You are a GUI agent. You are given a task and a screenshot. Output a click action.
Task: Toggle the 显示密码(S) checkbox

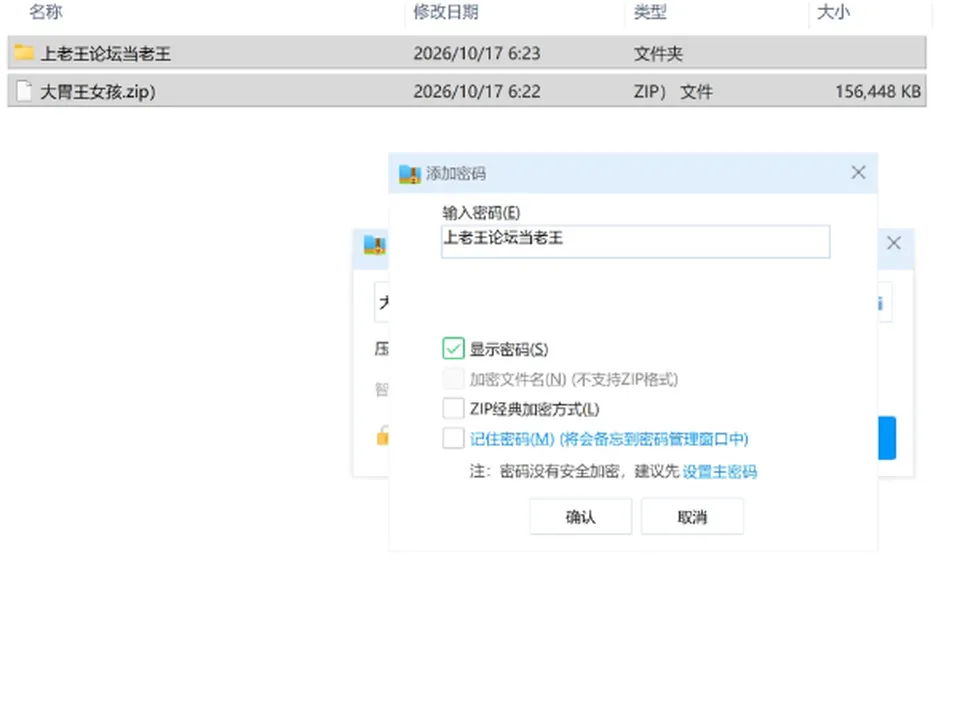click(454, 348)
